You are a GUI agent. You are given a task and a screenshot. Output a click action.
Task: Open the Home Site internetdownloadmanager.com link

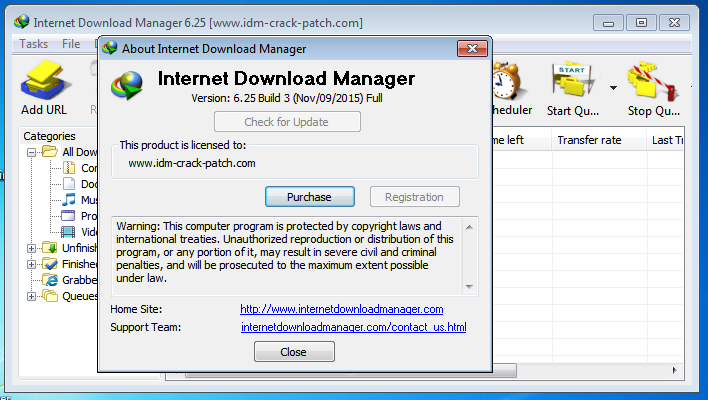pyautogui.click(x=341, y=309)
